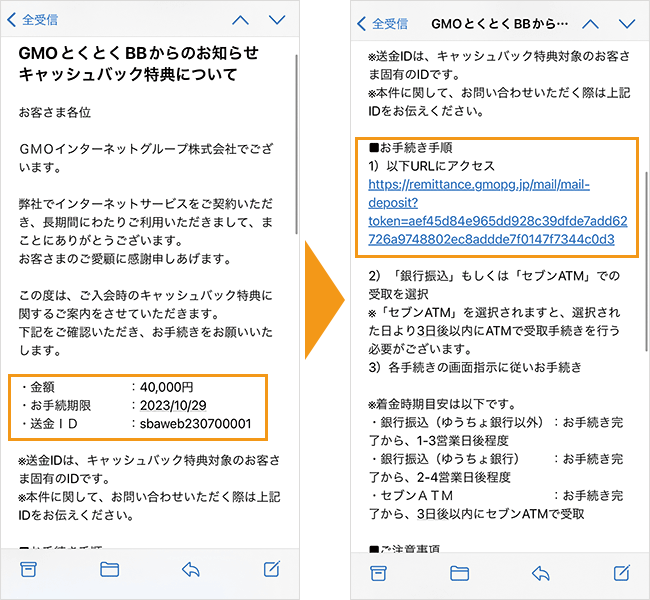Archive the message in right phone
The height and width of the screenshot is (600, 650).
pos(378,573)
